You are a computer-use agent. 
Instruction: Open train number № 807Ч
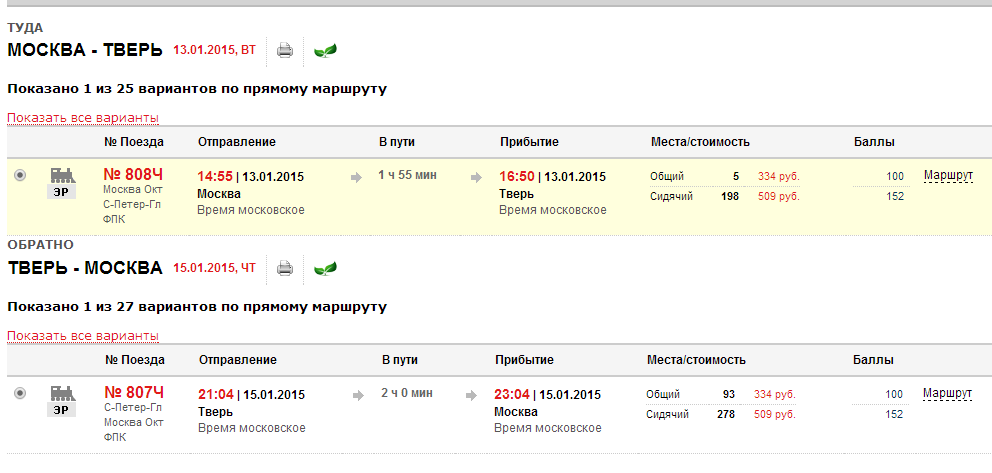coord(133,392)
